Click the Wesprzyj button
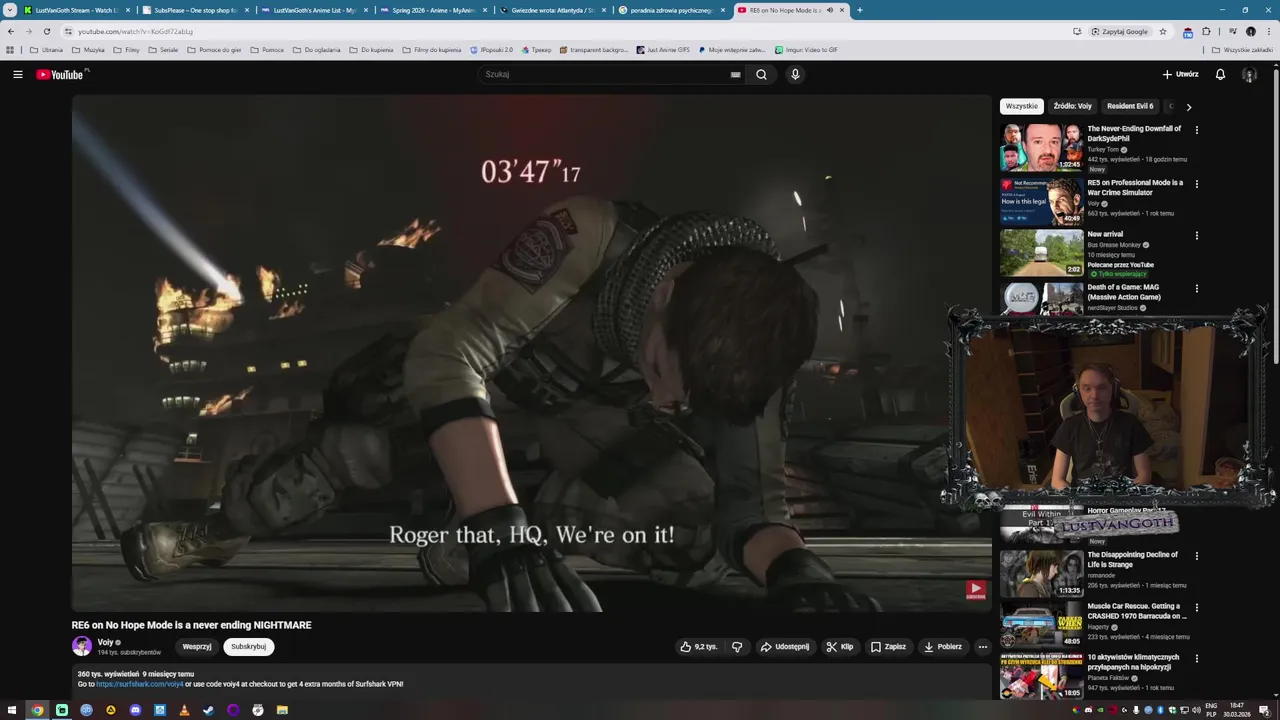 point(197,647)
